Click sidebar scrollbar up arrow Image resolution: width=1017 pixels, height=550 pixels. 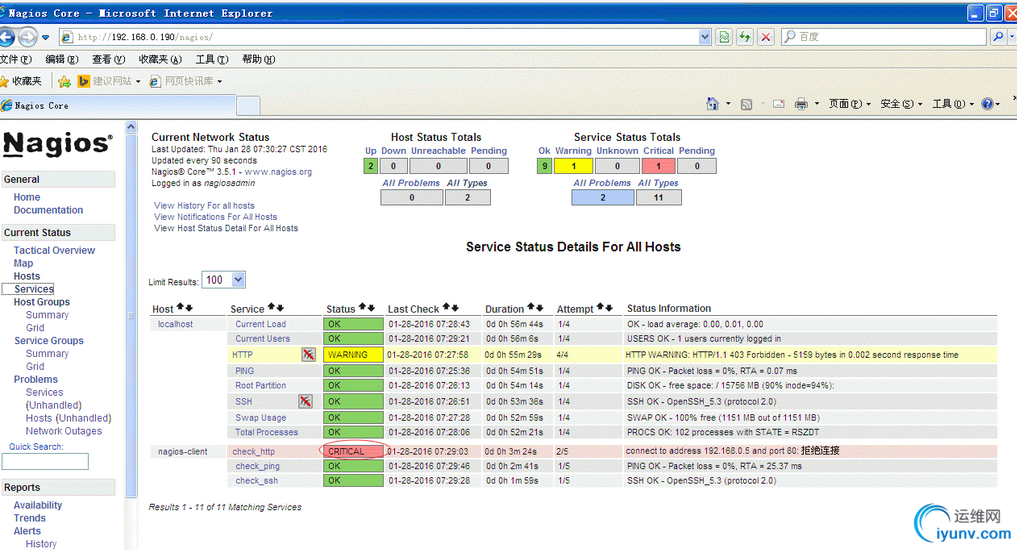coord(131,127)
